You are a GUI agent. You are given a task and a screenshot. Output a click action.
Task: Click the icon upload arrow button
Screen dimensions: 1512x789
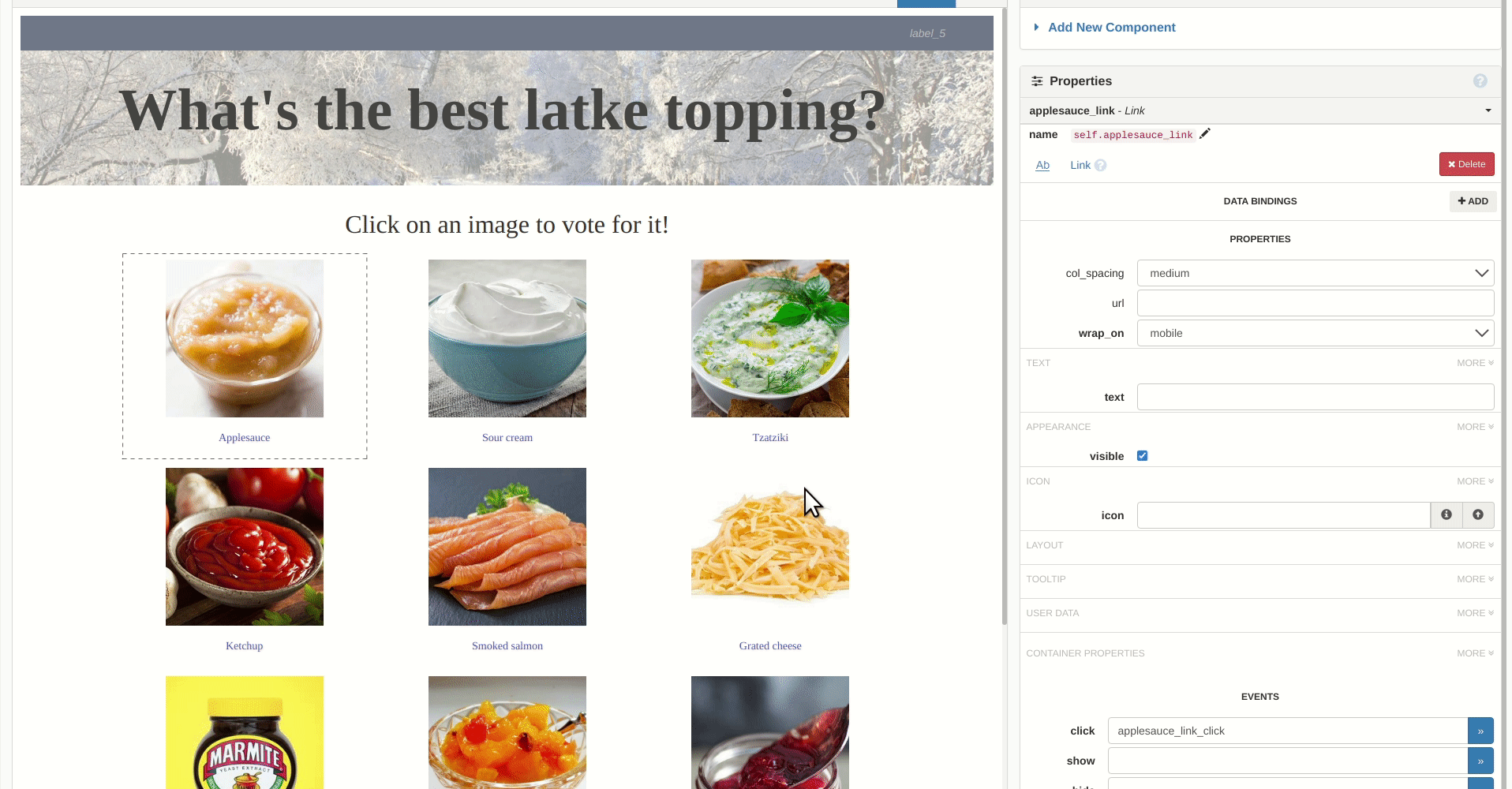coord(1477,515)
